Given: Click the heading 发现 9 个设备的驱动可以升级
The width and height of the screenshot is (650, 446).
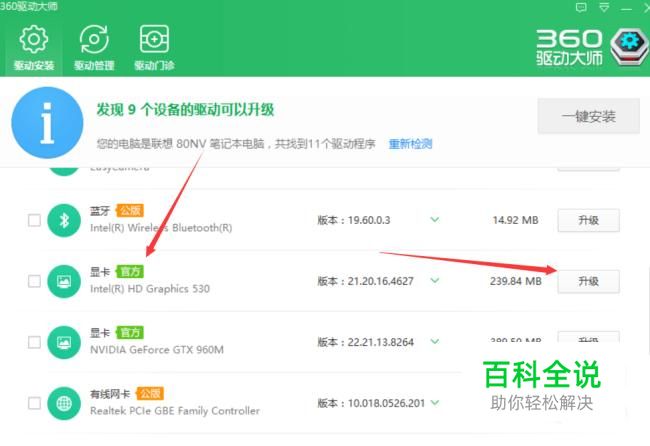Looking at the screenshot, I should pyautogui.click(x=185, y=110).
